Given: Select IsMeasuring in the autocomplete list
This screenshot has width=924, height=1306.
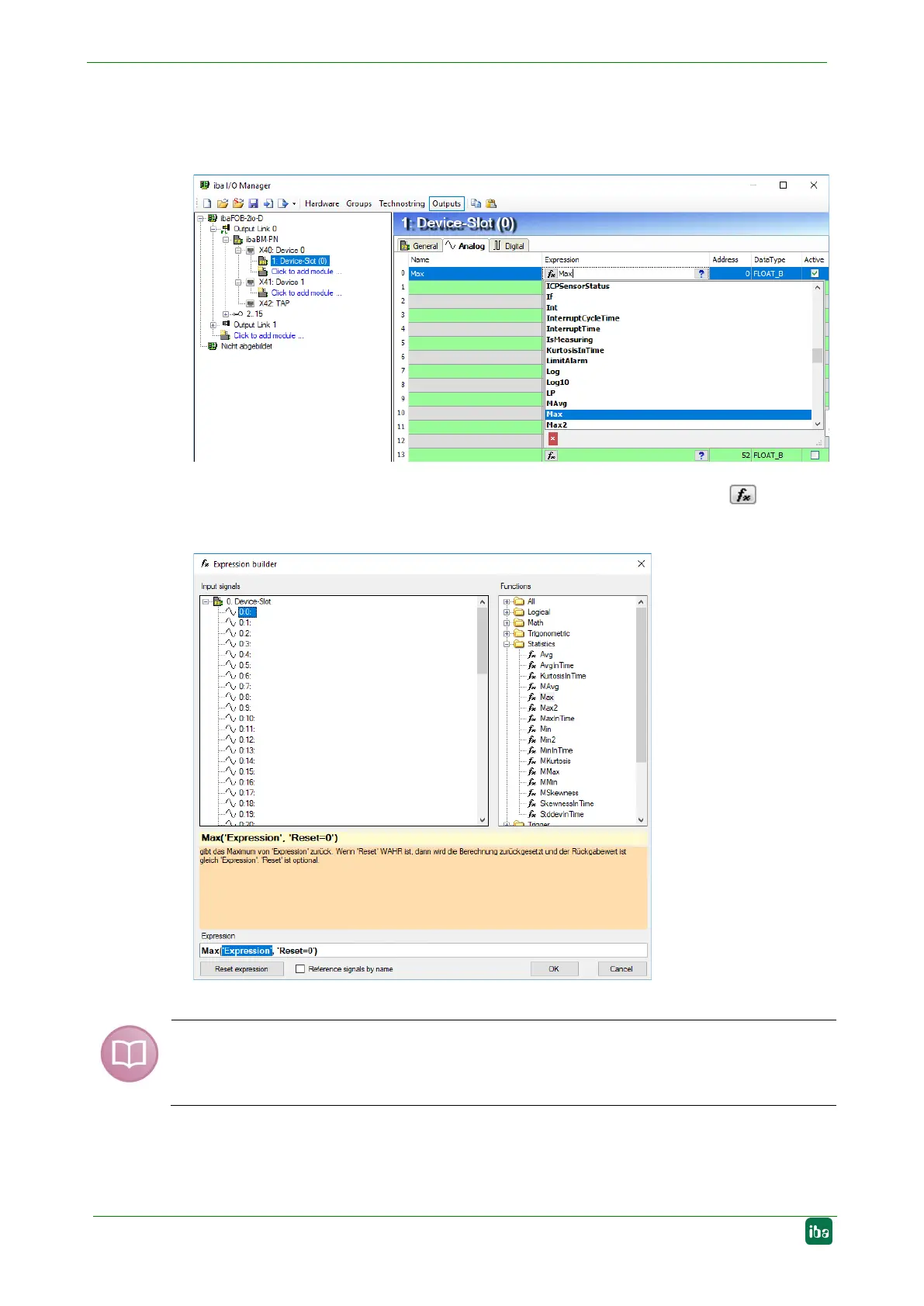Looking at the screenshot, I should point(569,340).
